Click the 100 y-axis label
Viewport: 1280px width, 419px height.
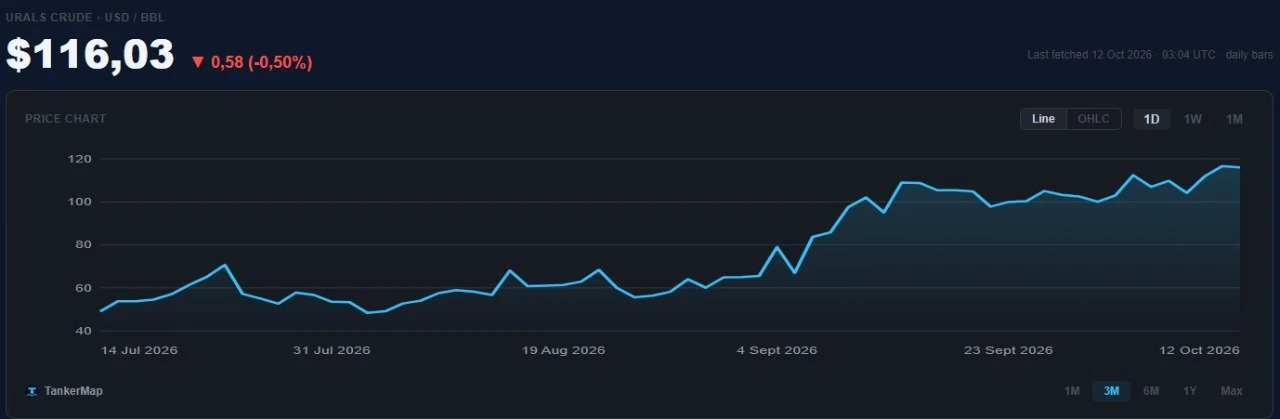point(81,202)
